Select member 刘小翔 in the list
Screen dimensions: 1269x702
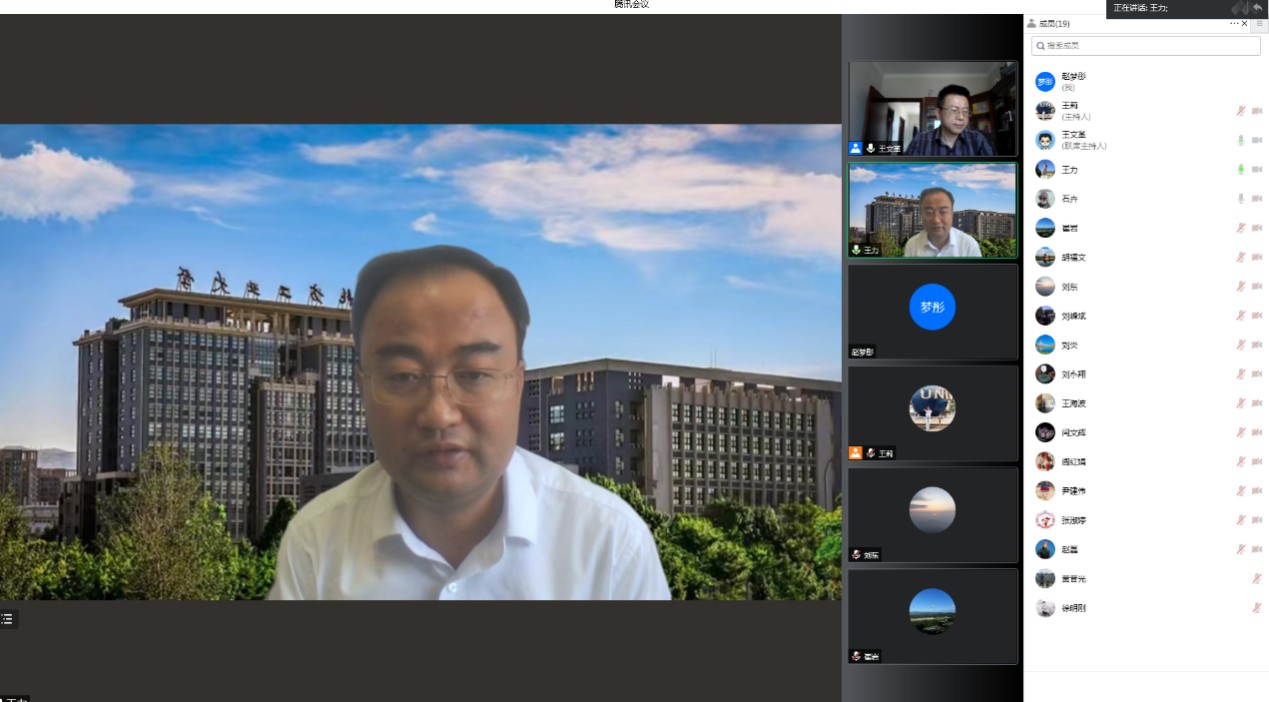pyautogui.click(x=1073, y=374)
